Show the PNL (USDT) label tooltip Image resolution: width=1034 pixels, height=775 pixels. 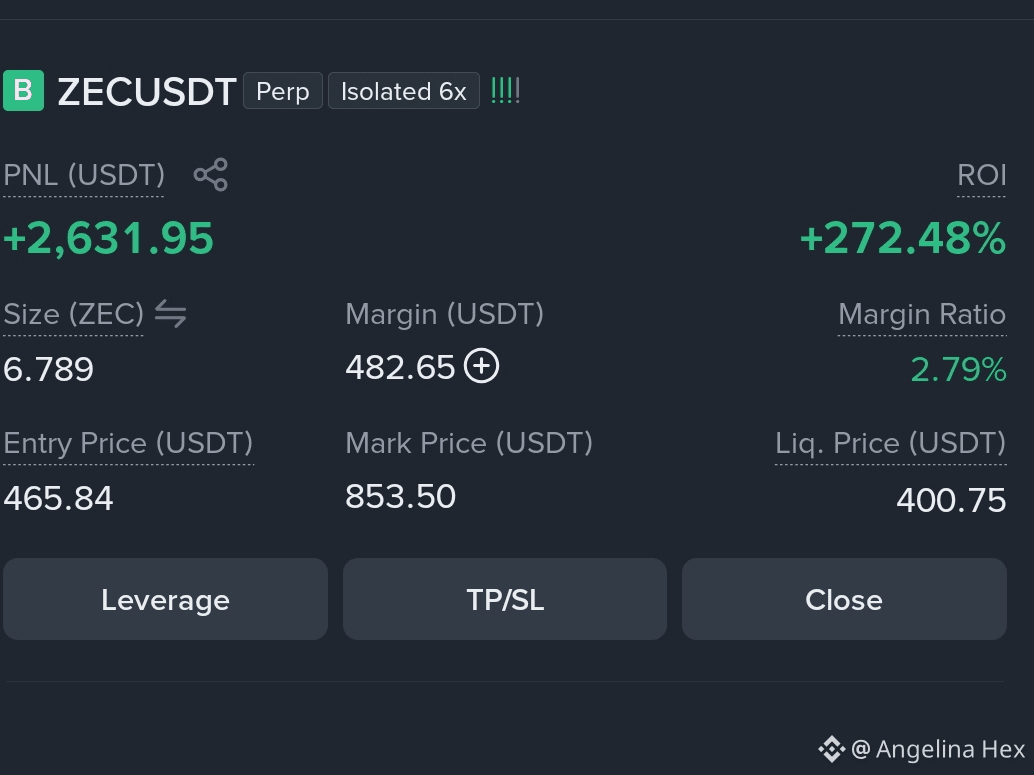[84, 175]
